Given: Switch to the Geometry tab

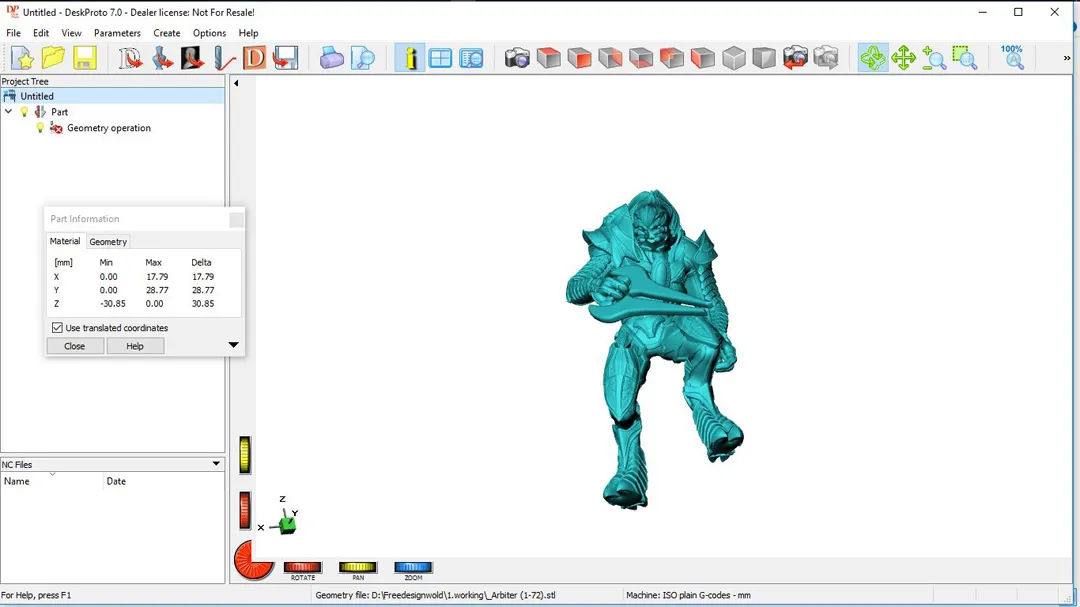Looking at the screenshot, I should [x=108, y=242].
